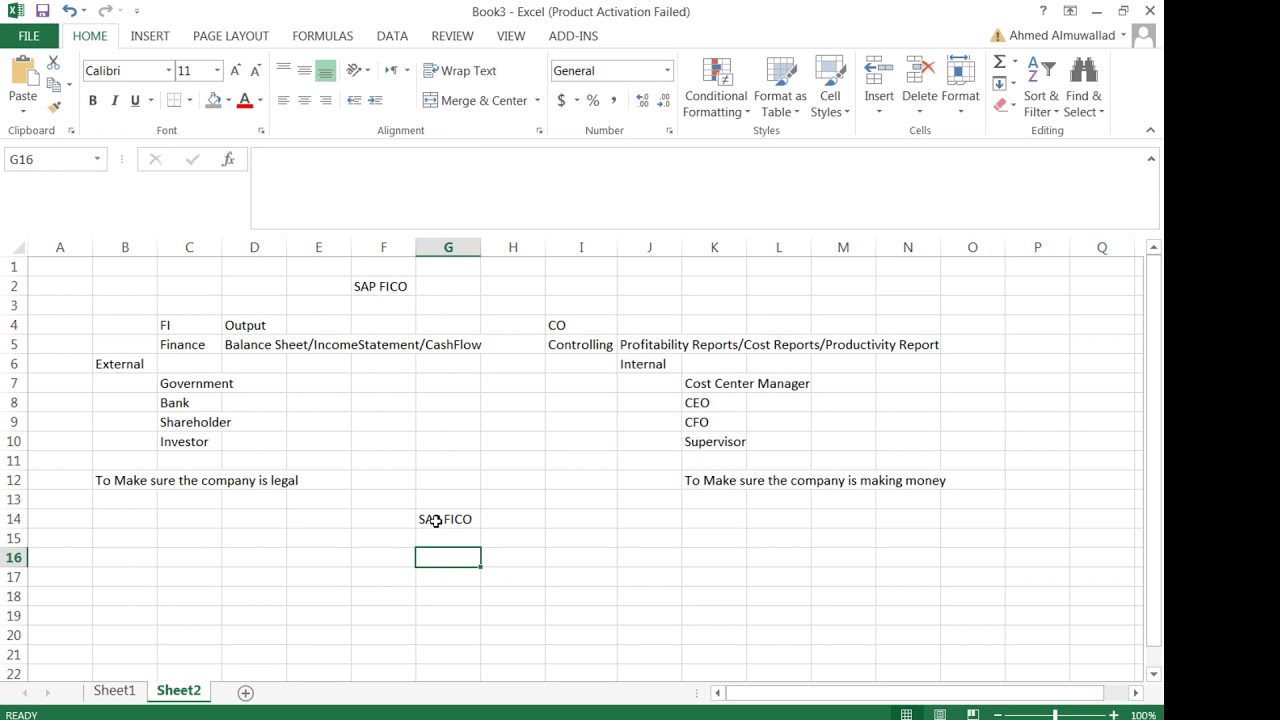Switch to Normal view in status bar
The width and height of the screenshot is (1280, 720).
click(x=907, y=714)
